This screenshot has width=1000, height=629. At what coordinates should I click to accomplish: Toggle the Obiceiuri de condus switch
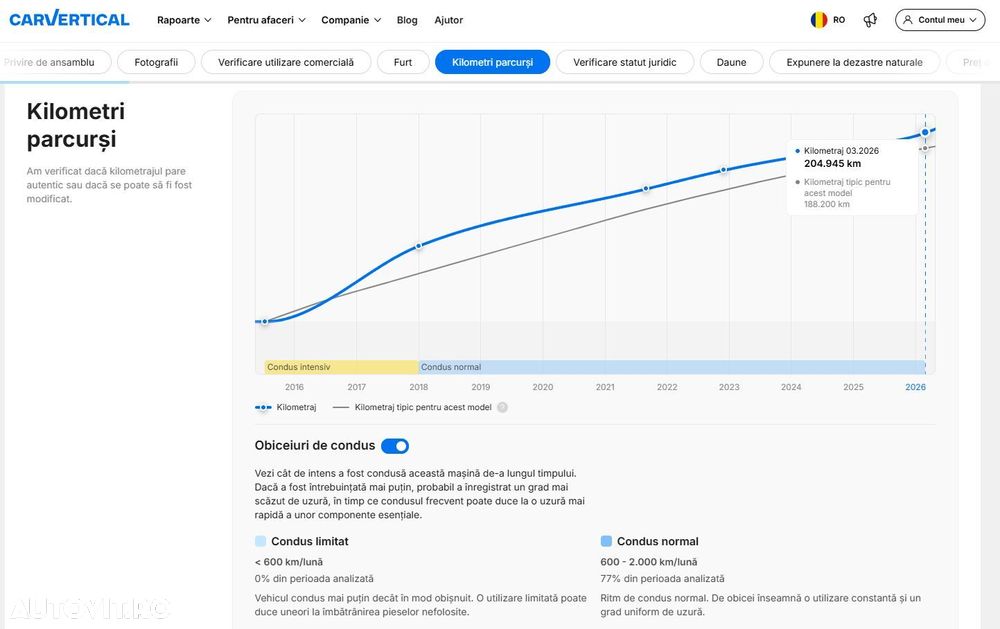click(x=395, y=446)
